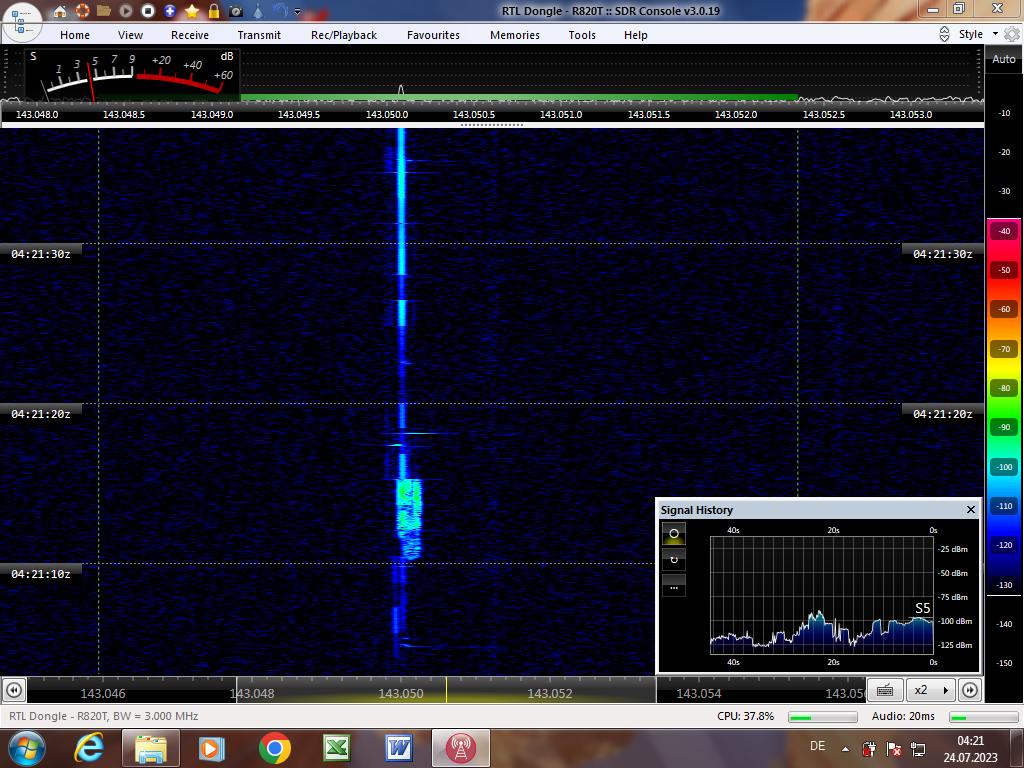The height and width of the screenshot is (768, 1024).
Task: Open the Tools ribbon tab
Action: click(582, 35)
